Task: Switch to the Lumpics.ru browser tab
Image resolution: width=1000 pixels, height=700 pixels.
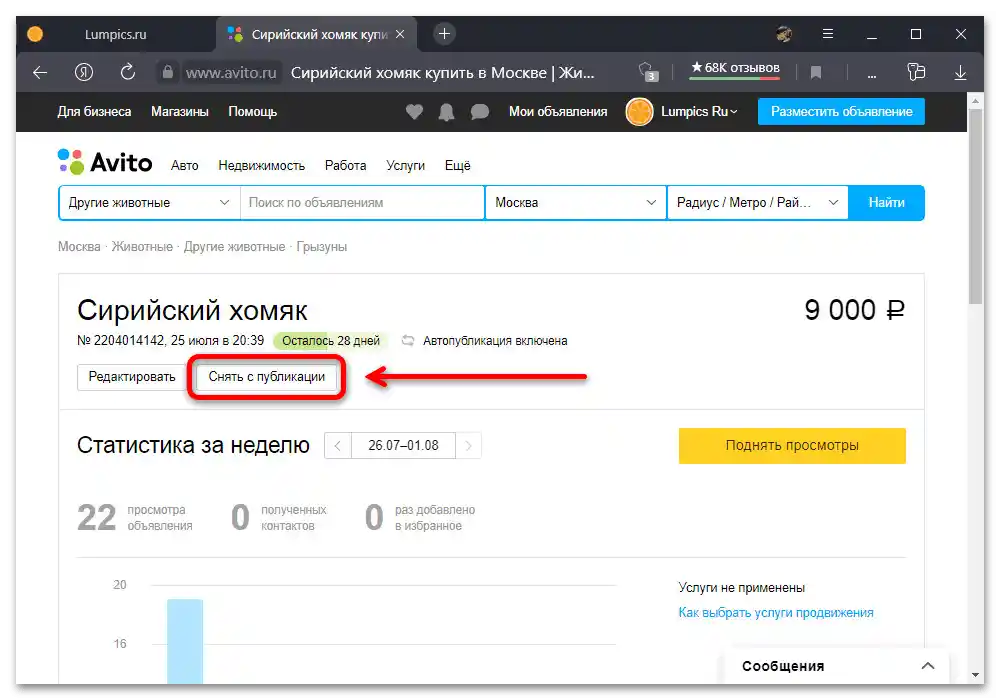Action: click(115, 33)
